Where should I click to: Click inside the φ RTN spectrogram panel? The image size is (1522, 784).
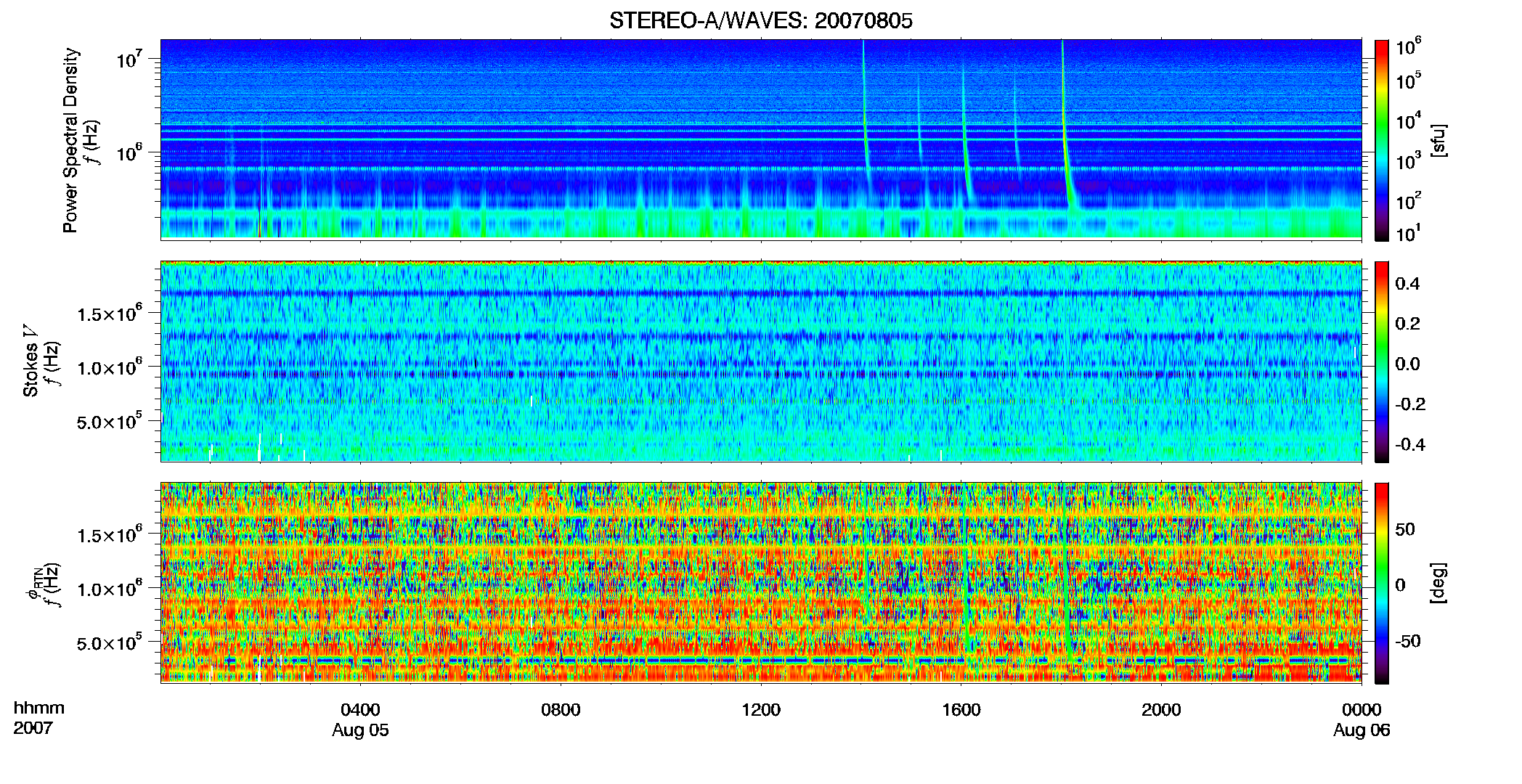760,583
